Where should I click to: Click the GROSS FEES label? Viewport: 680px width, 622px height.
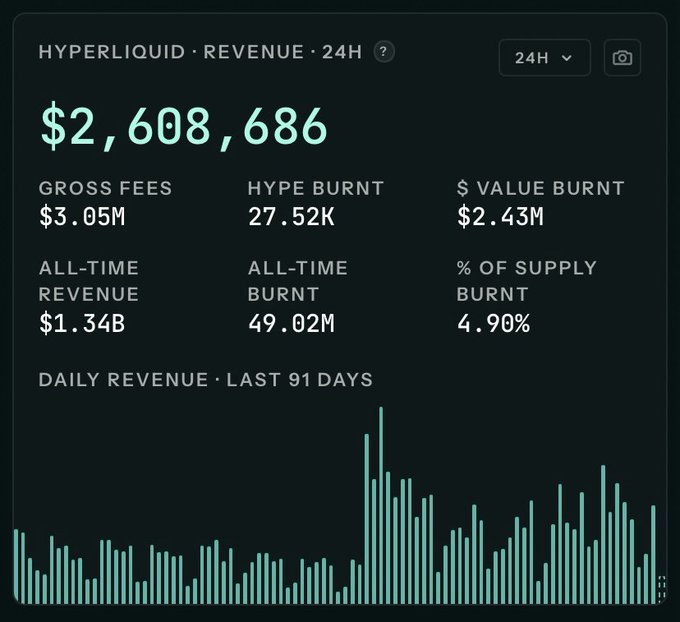105,188
